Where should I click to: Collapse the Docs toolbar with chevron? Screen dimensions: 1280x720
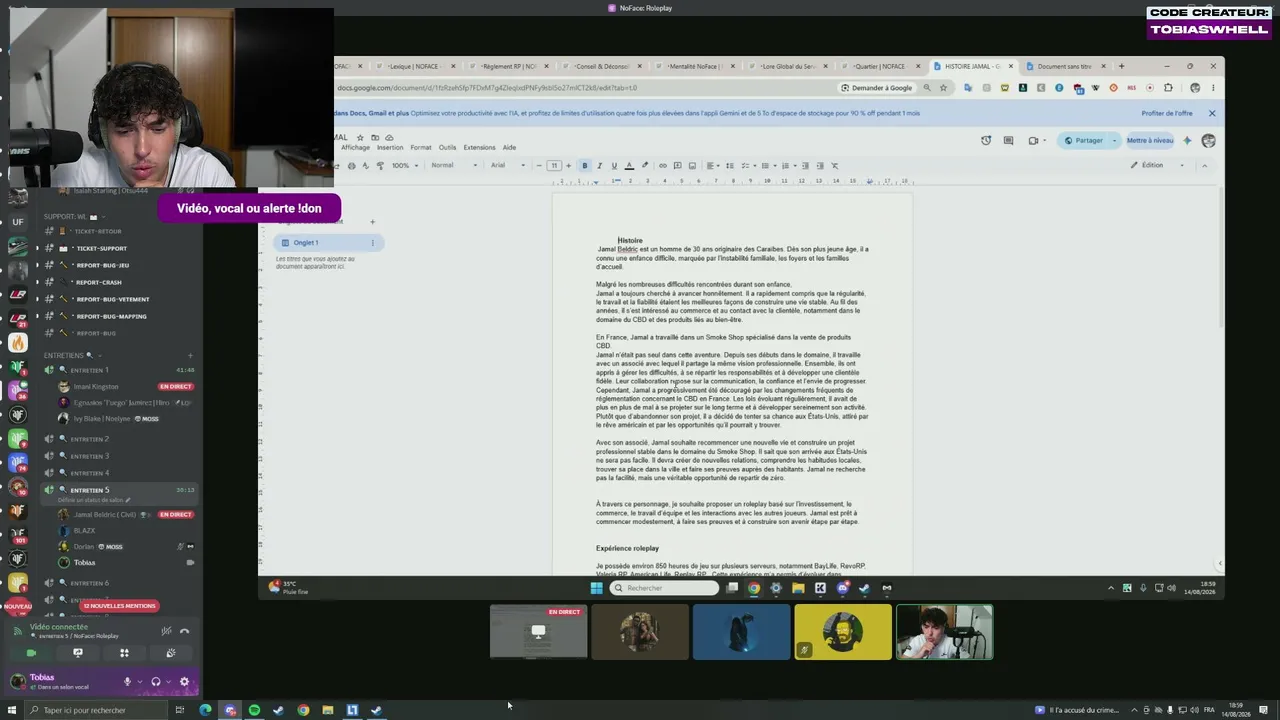coord(1204,165)
